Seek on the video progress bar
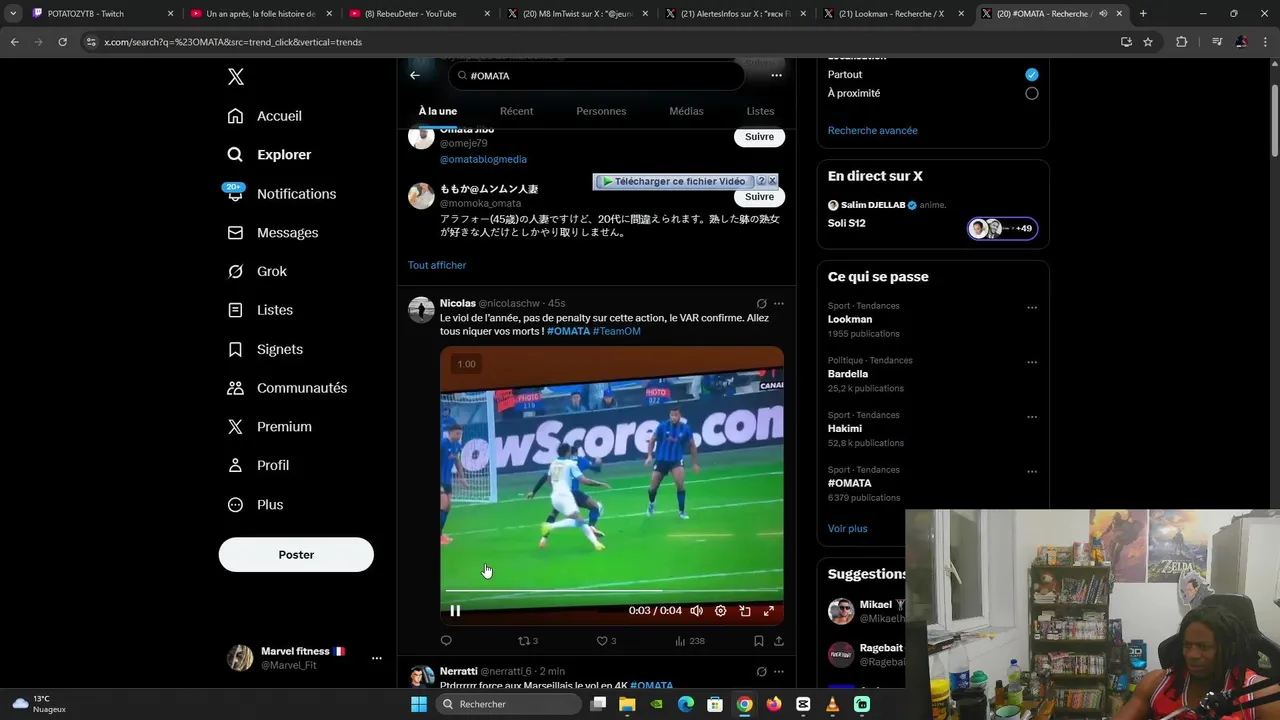The height and width of the screenshot is (720, 1280). point(611,590)
